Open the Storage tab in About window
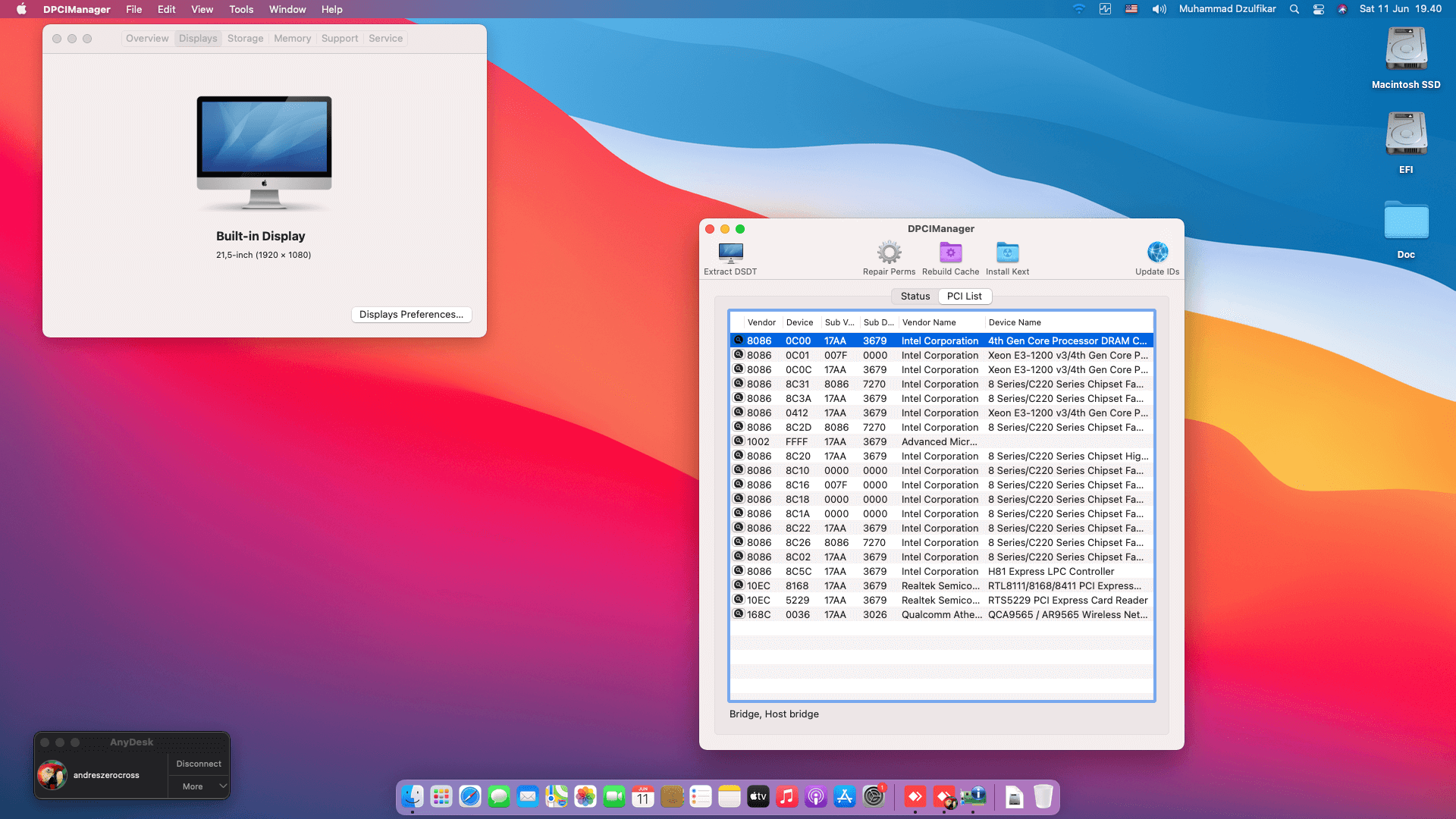Image resolution: width=1456 pixels, height=819 pixels. point(246,39)
